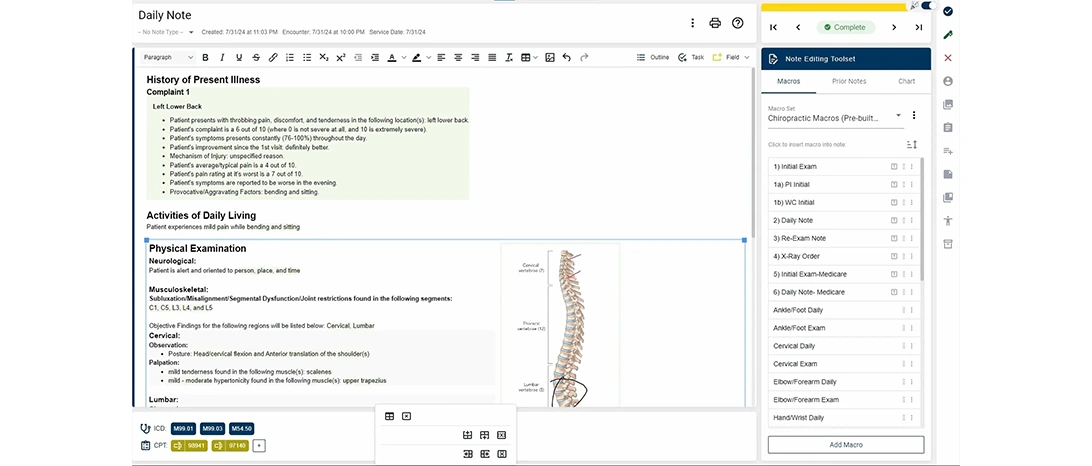Open the help question mark icon
Screen dimensions: 1092x466
[x=738, y=23]
